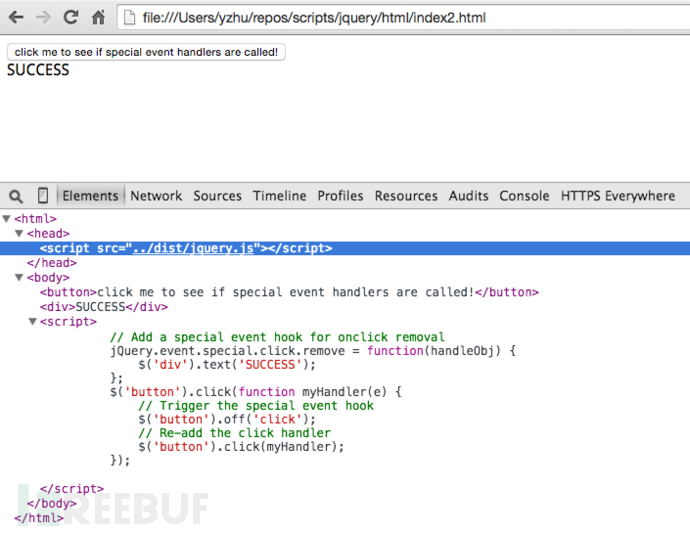Click the function myHandler(e) code line
The height and width of the screenshot is (533, 690).
point(256,392)
